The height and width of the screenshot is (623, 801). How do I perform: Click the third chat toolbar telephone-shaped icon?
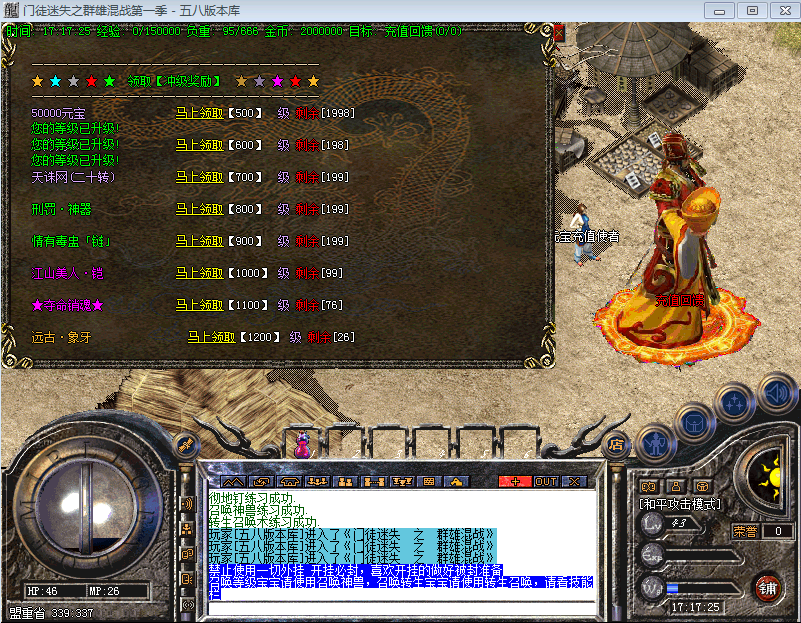[x=290, y=482]
